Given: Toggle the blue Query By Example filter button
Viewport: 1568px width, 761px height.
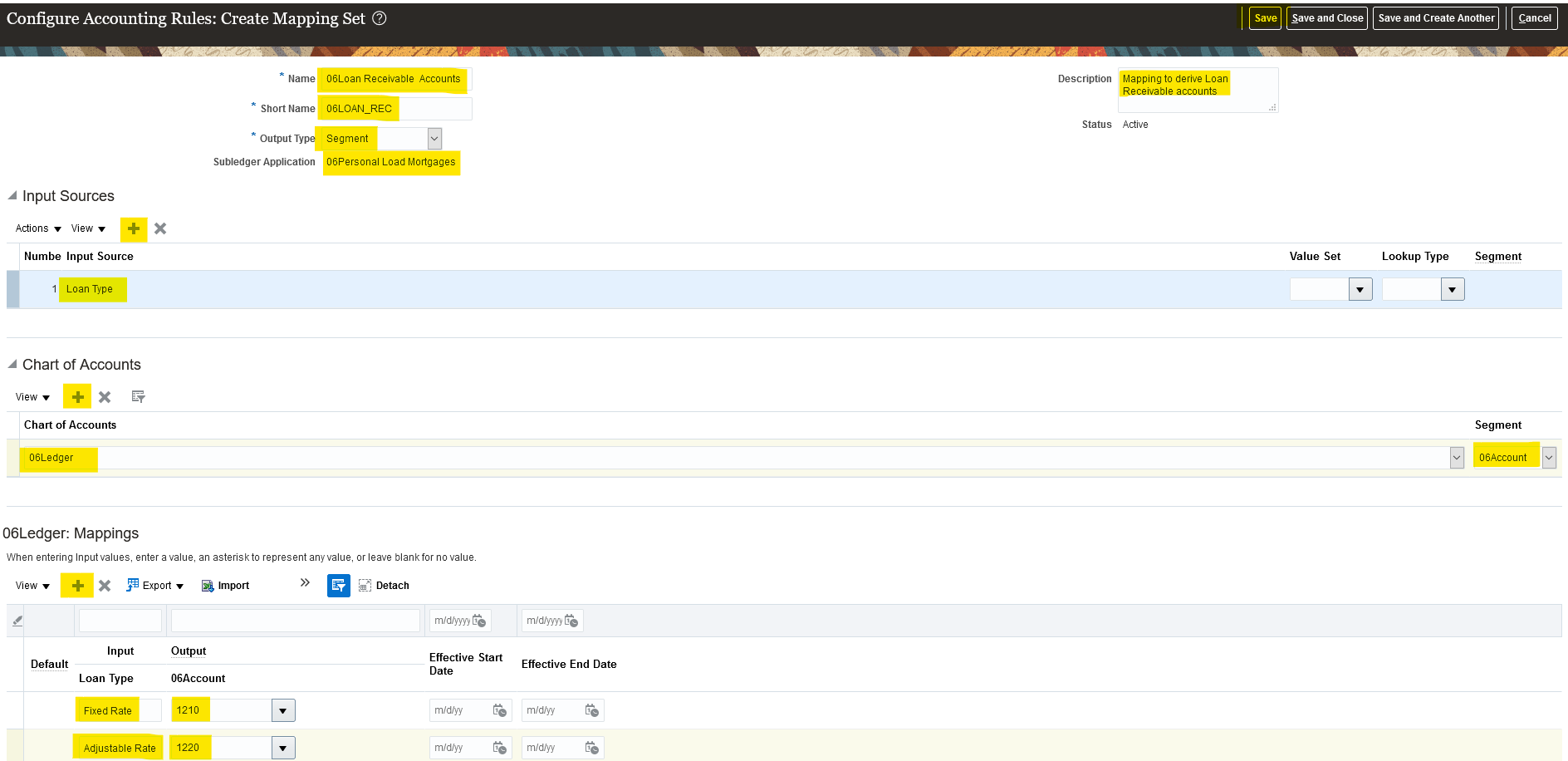Looking at the screenshot, I should click(338, 586).
